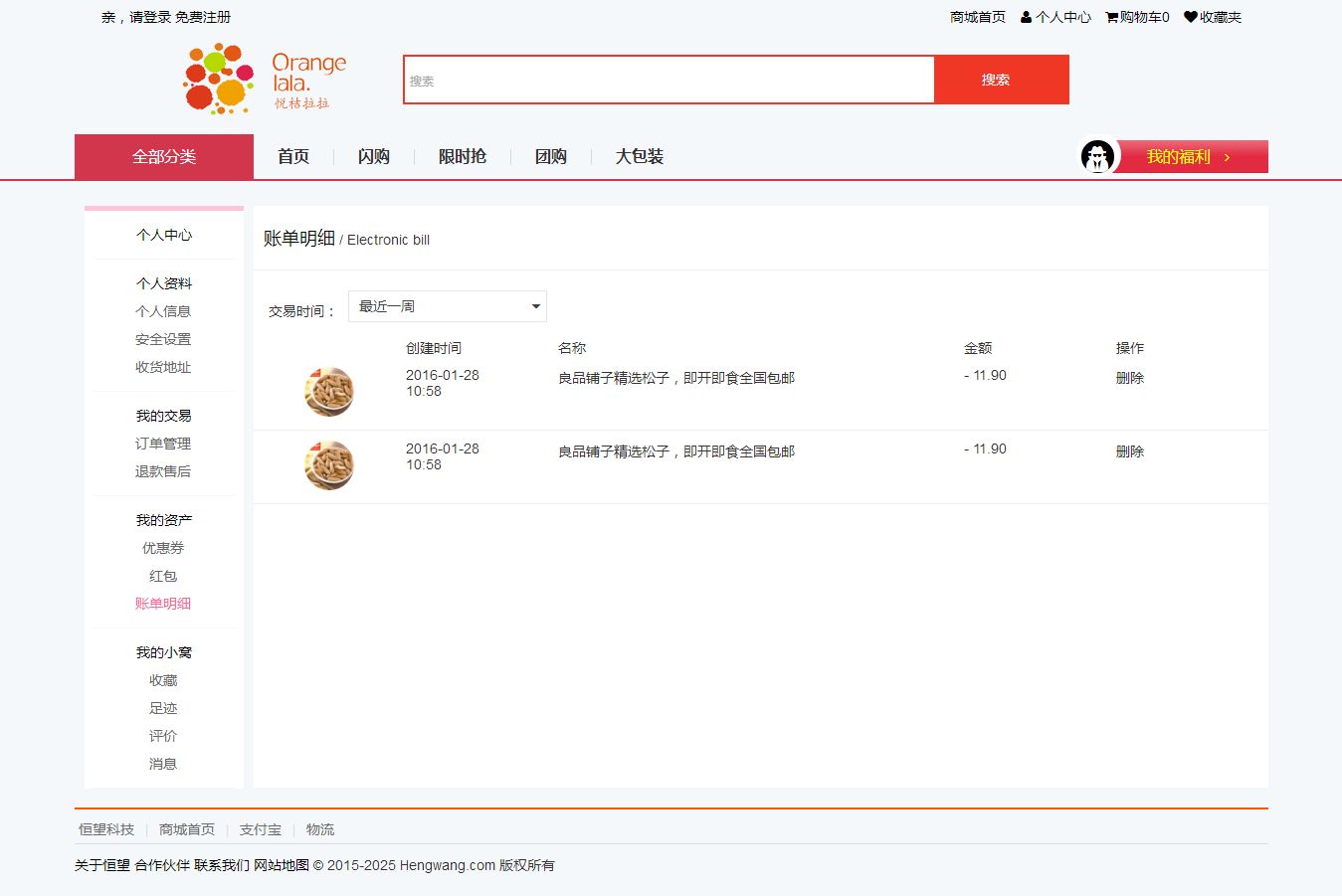Open the 交易时间 dropdown showing 最近一周

(x=448, y=306)
